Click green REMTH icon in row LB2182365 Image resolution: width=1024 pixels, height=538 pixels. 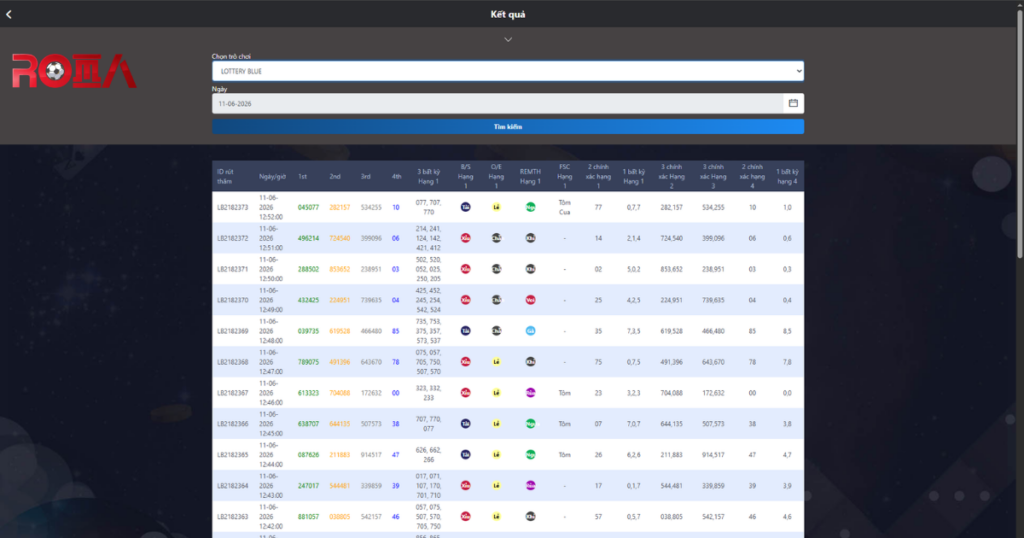click(530, 455)
